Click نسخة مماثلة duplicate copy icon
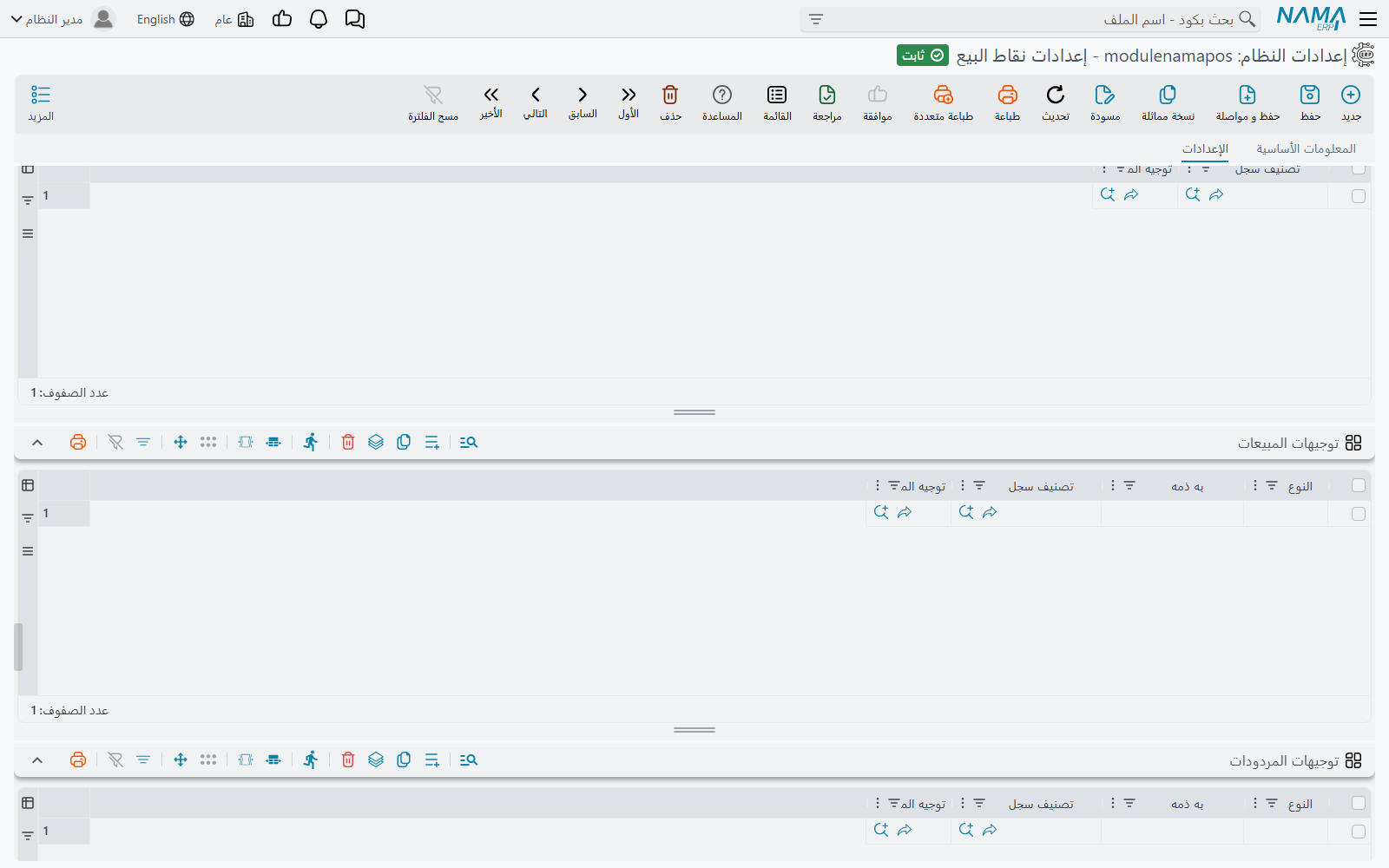Screen dimensions: 1389x868 [x=1168, y=95]
